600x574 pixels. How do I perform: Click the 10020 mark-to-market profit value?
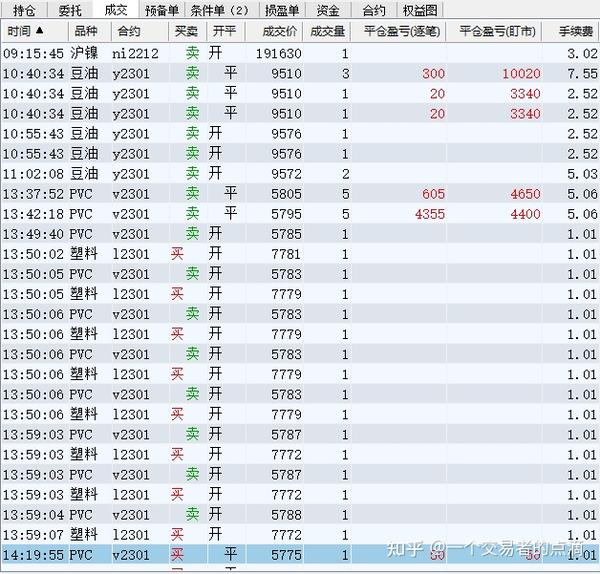coord(521,73)
